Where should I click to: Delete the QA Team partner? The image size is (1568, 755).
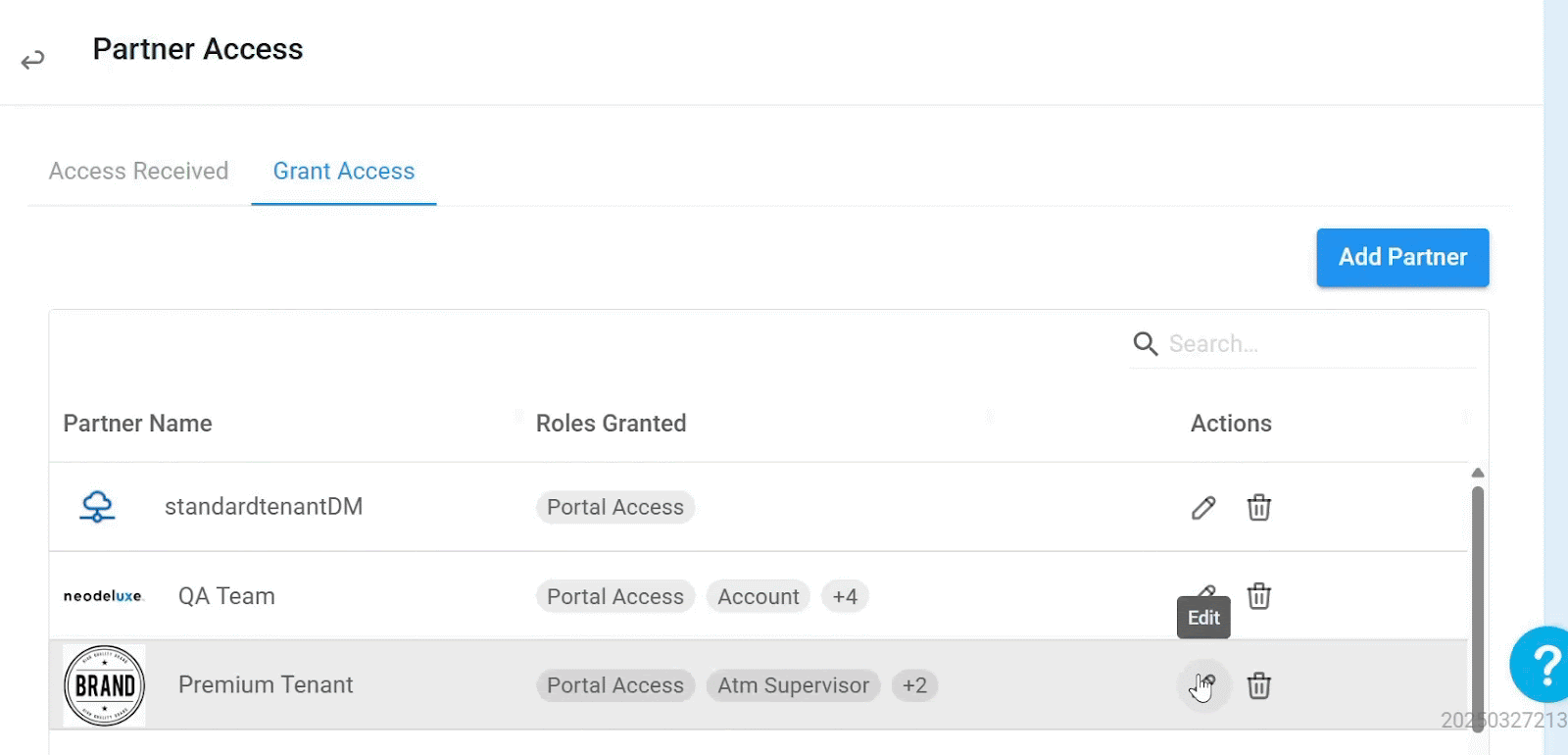tap(1258, 596)
